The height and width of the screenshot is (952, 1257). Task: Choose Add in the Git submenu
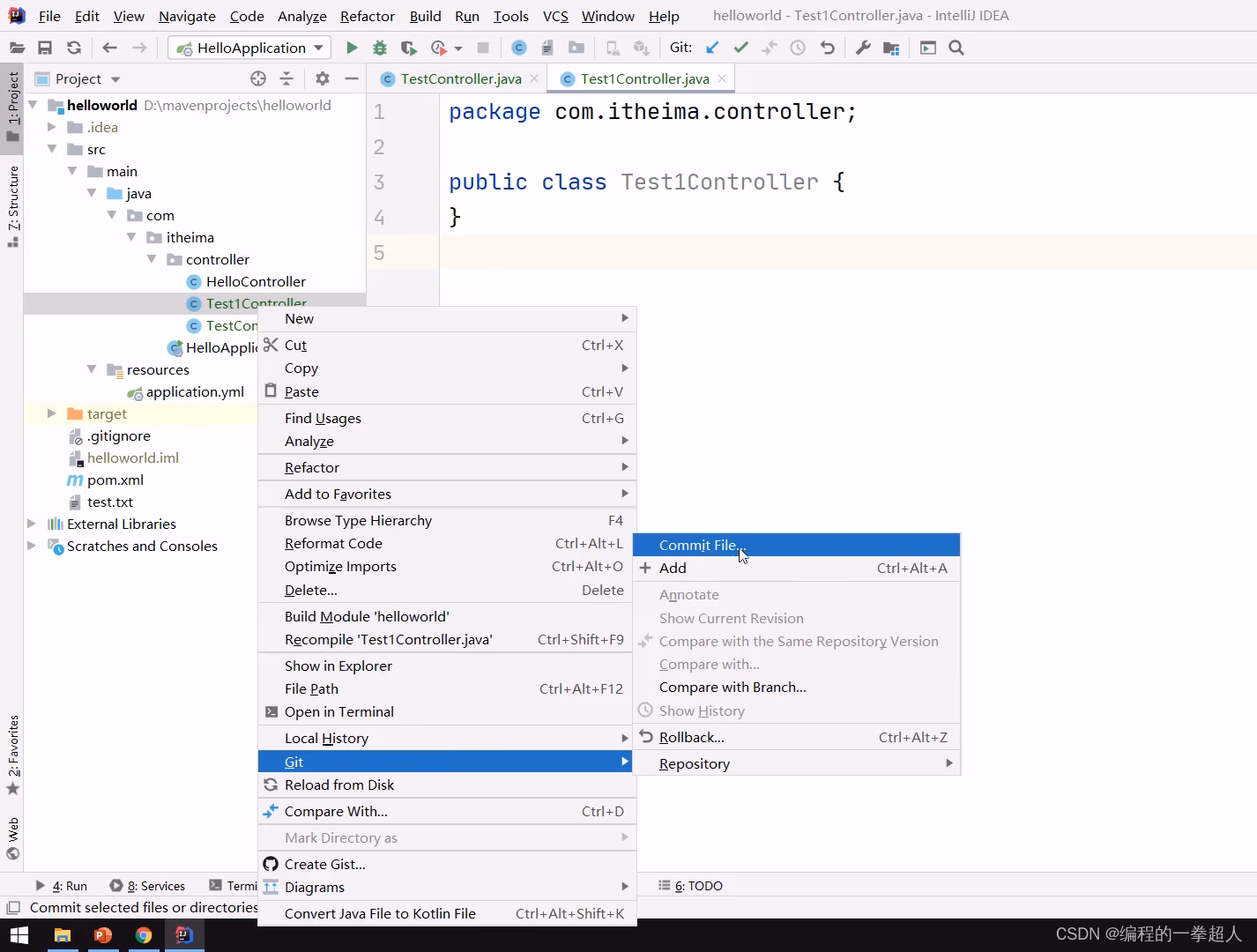[797, 568]
